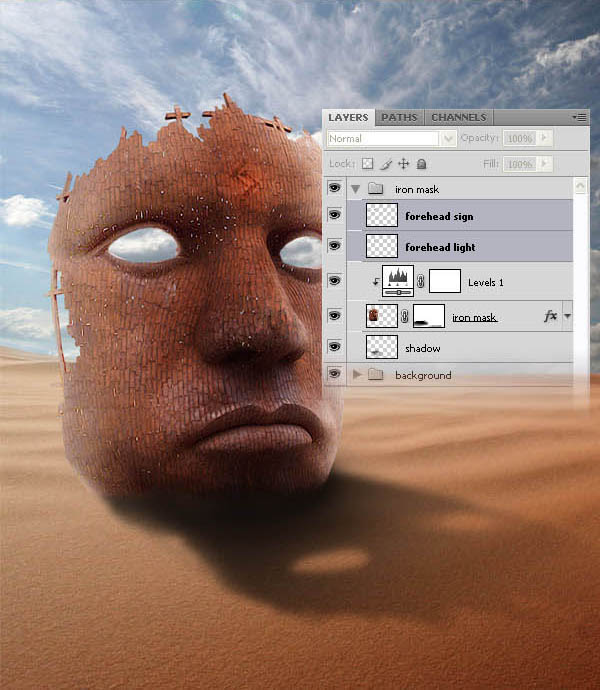The image size is (600, 690).
Task: Click the Levels 1 clipping arrow indicator
Action: [375, 282]
